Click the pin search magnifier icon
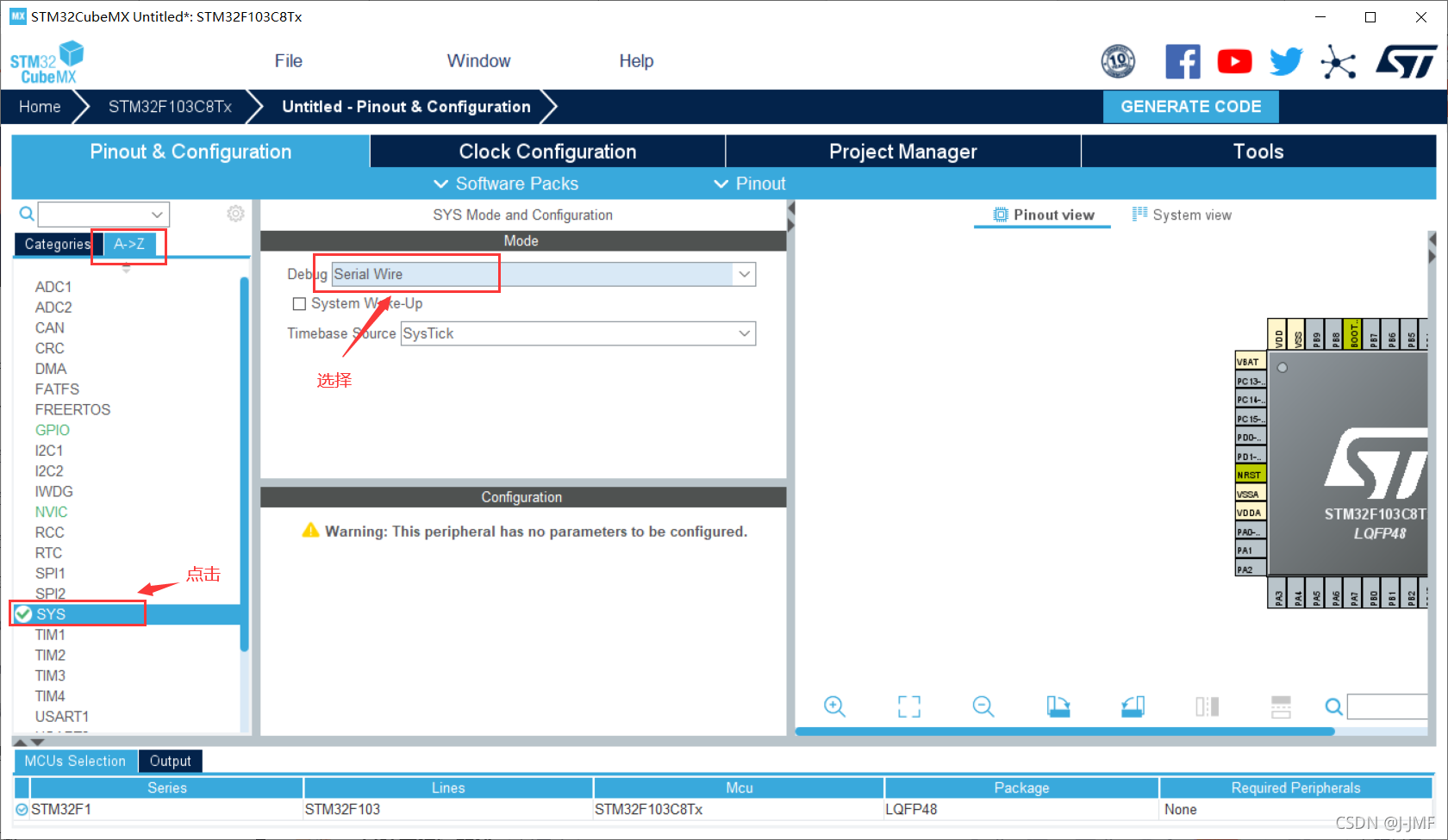The height and width of the screenshot is (840, 1448). click(1333, 707)
